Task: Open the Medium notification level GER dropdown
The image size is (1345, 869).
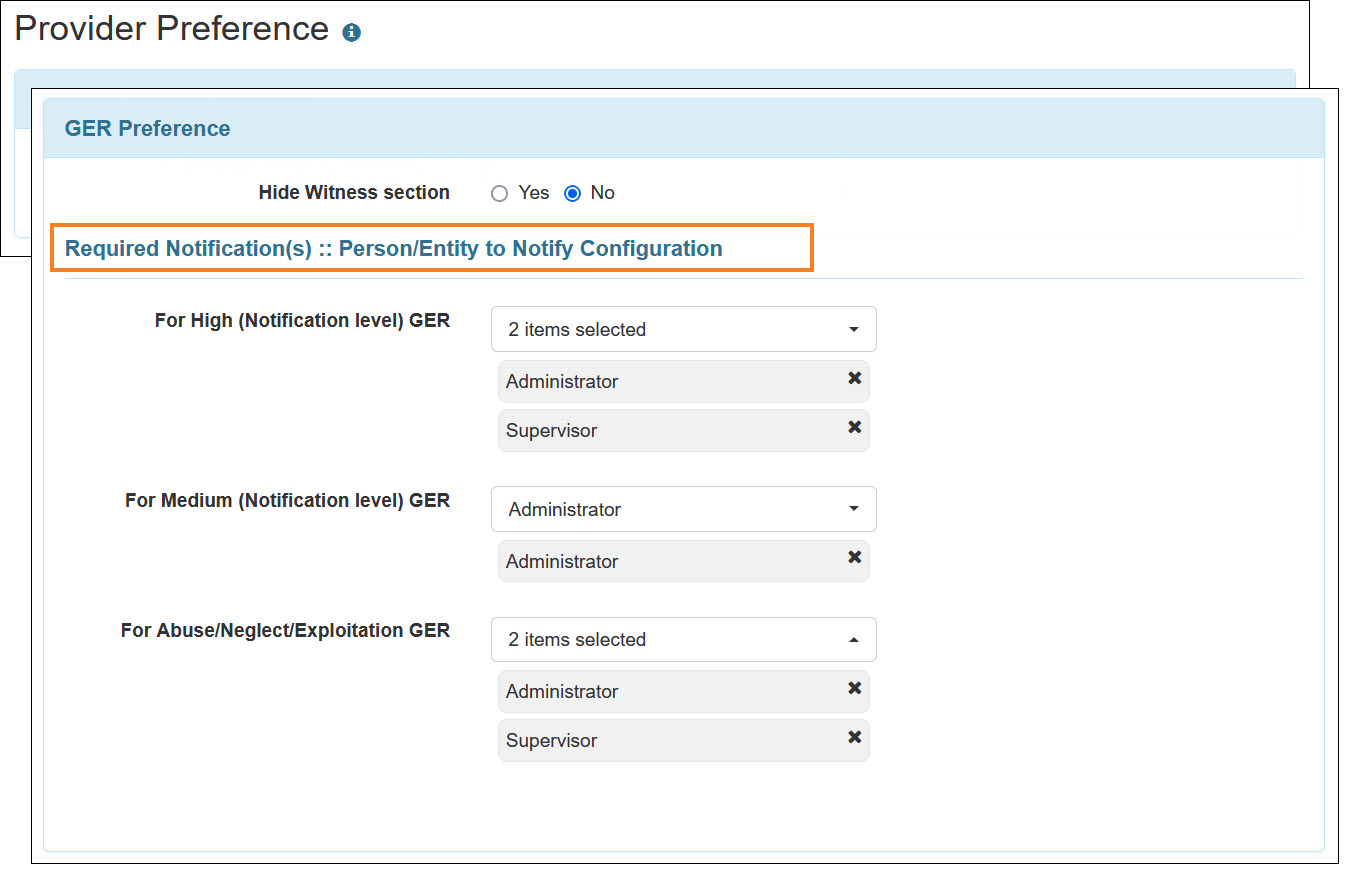Action: point(683,509)
